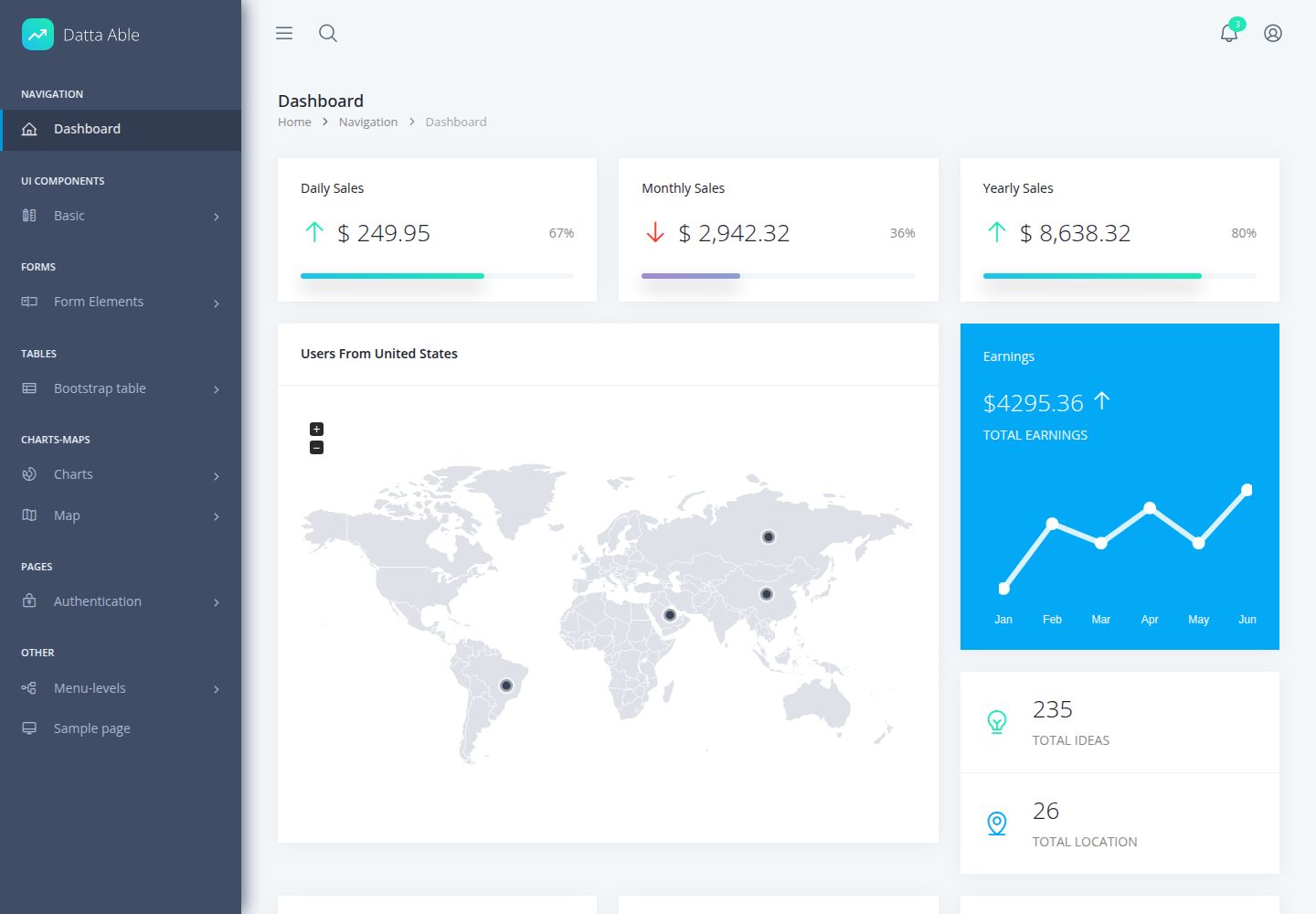Click the $ 2,942.32 monthly sales value

coord(734,233)
